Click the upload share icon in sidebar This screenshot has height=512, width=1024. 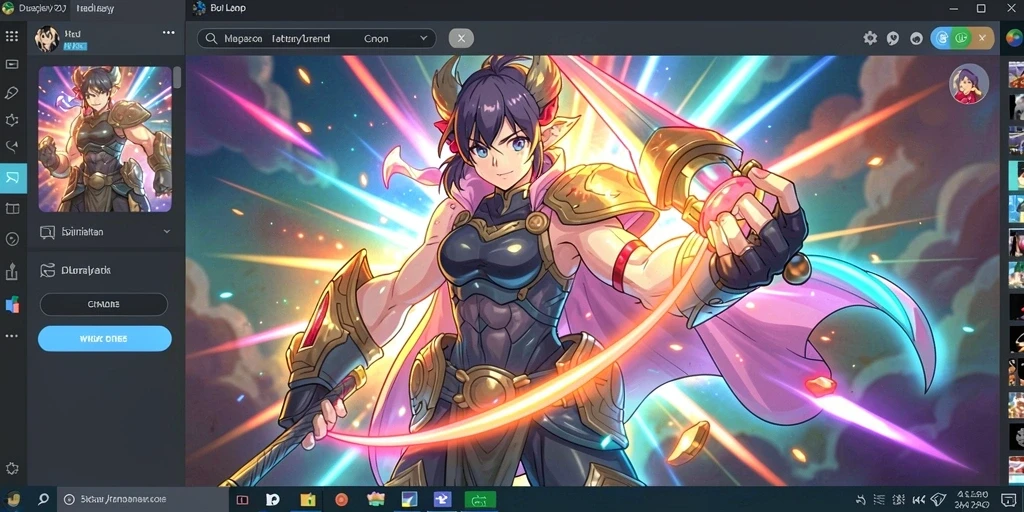tap(11, 271)
